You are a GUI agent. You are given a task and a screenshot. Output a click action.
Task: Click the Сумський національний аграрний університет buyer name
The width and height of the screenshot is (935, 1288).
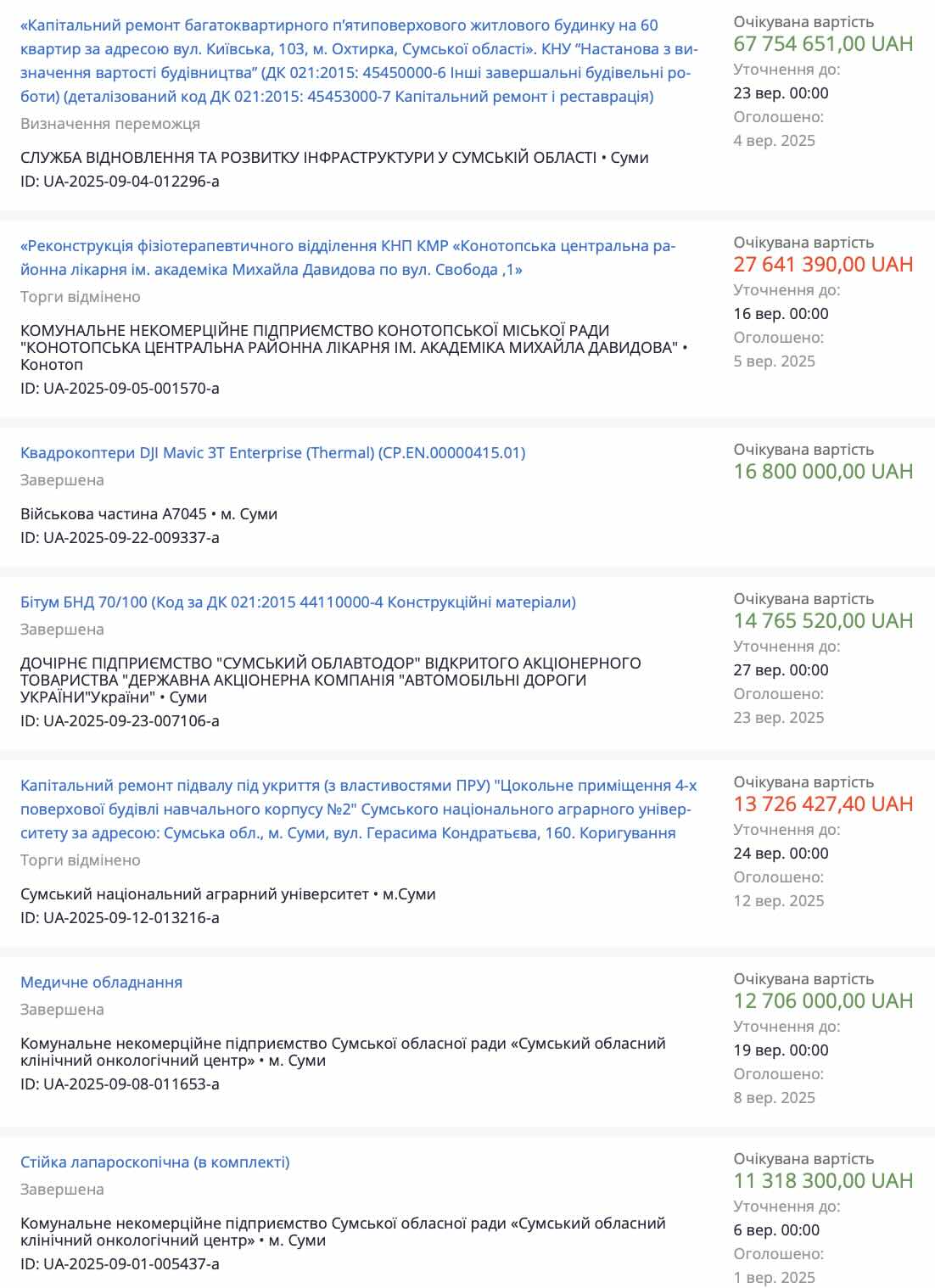(x=194, y=894)
